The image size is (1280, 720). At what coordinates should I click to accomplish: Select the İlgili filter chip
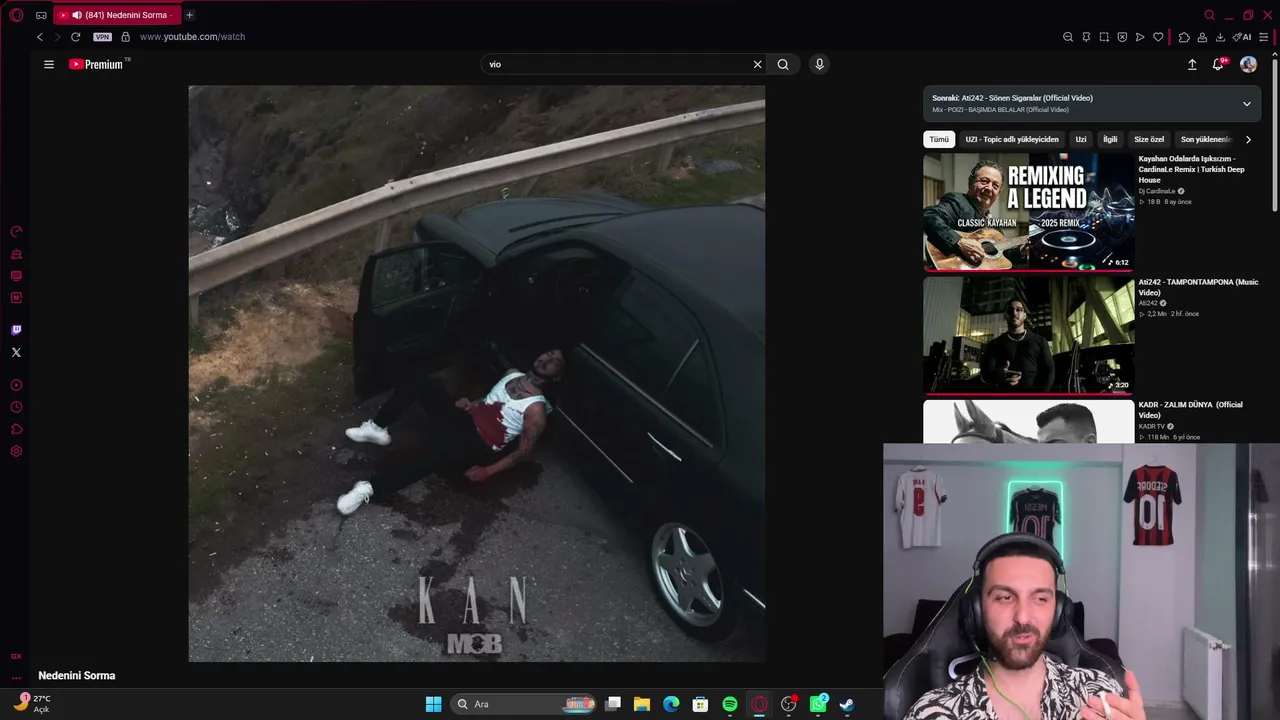click(1110, 140)
